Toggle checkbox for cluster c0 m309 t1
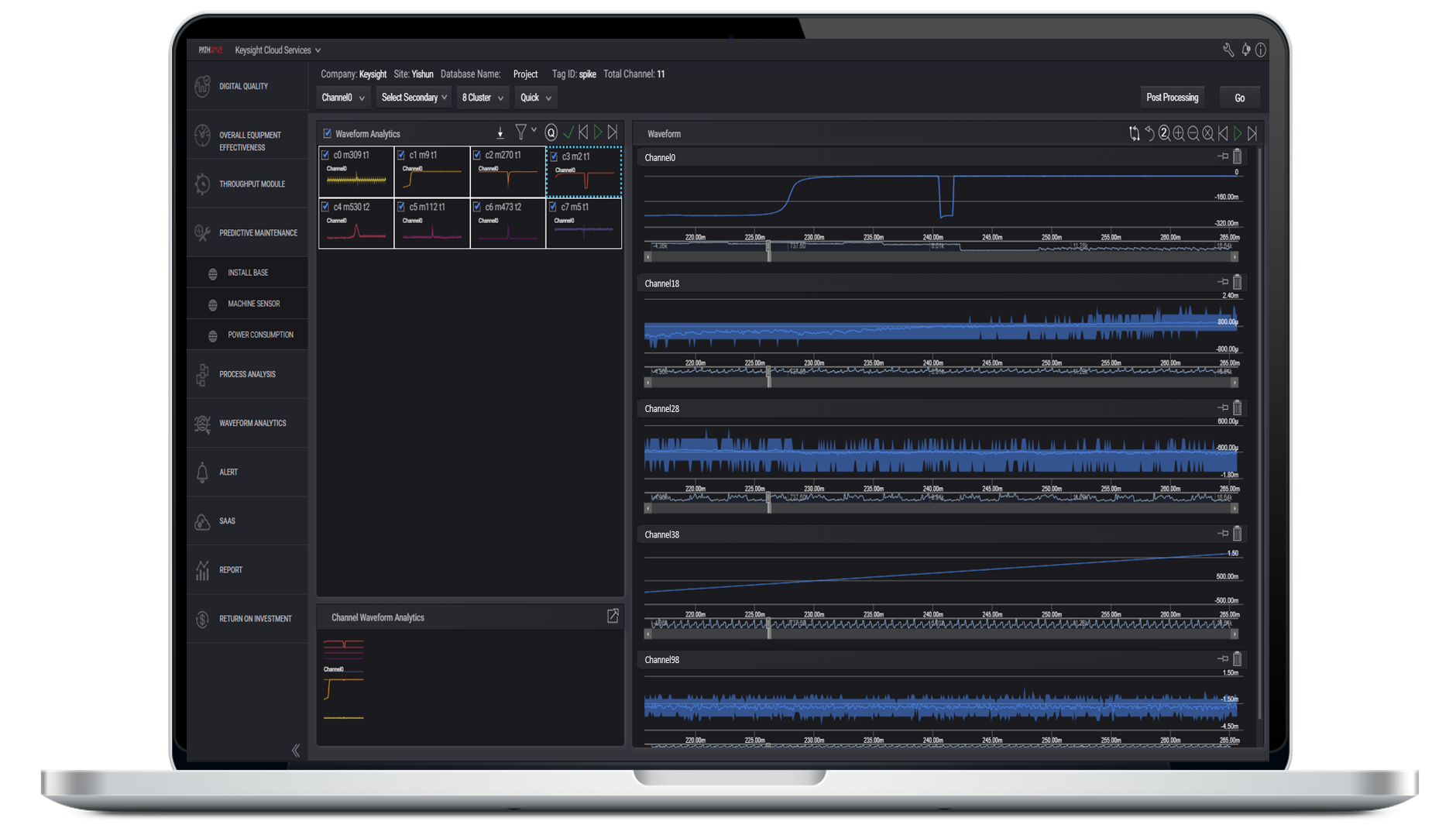 (x=326, y=155)
